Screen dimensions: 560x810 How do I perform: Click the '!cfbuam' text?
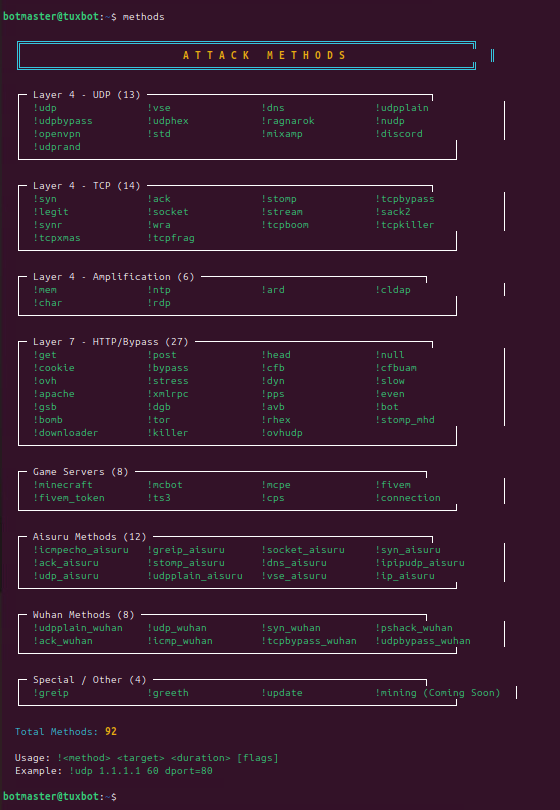[x=396, y=368]
